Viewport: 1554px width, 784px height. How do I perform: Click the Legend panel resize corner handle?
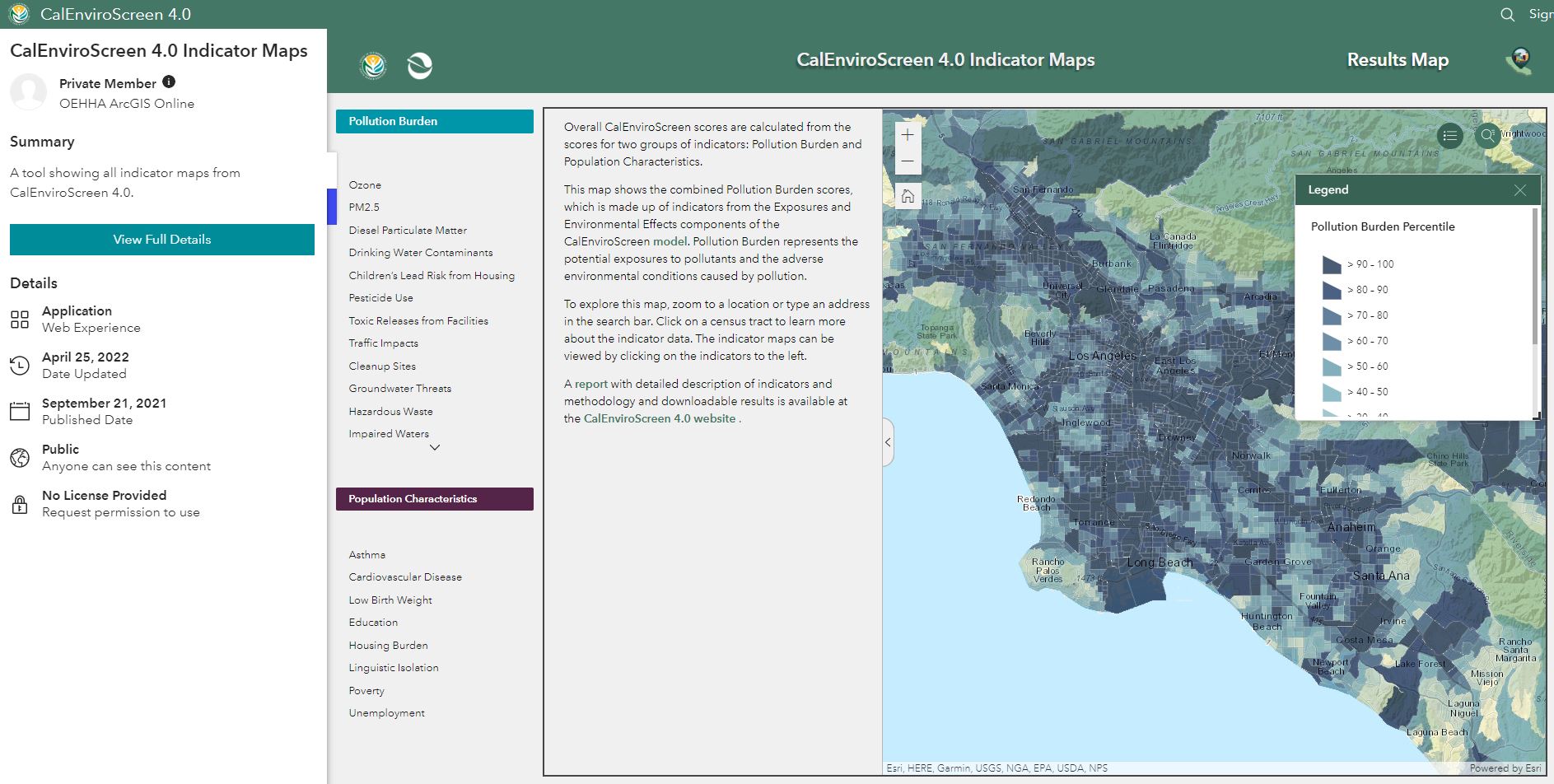coord(1537,416)
